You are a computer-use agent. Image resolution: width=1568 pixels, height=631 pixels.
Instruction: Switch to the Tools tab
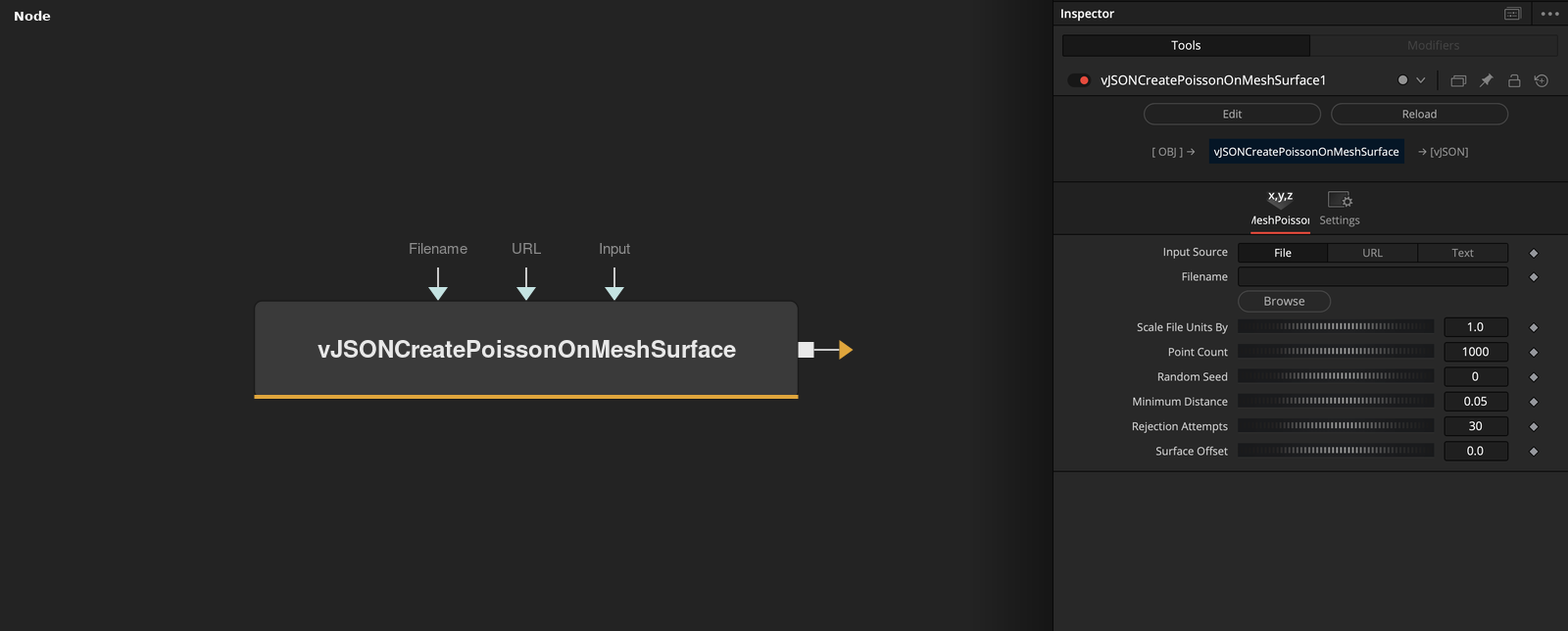(1186, 45)
